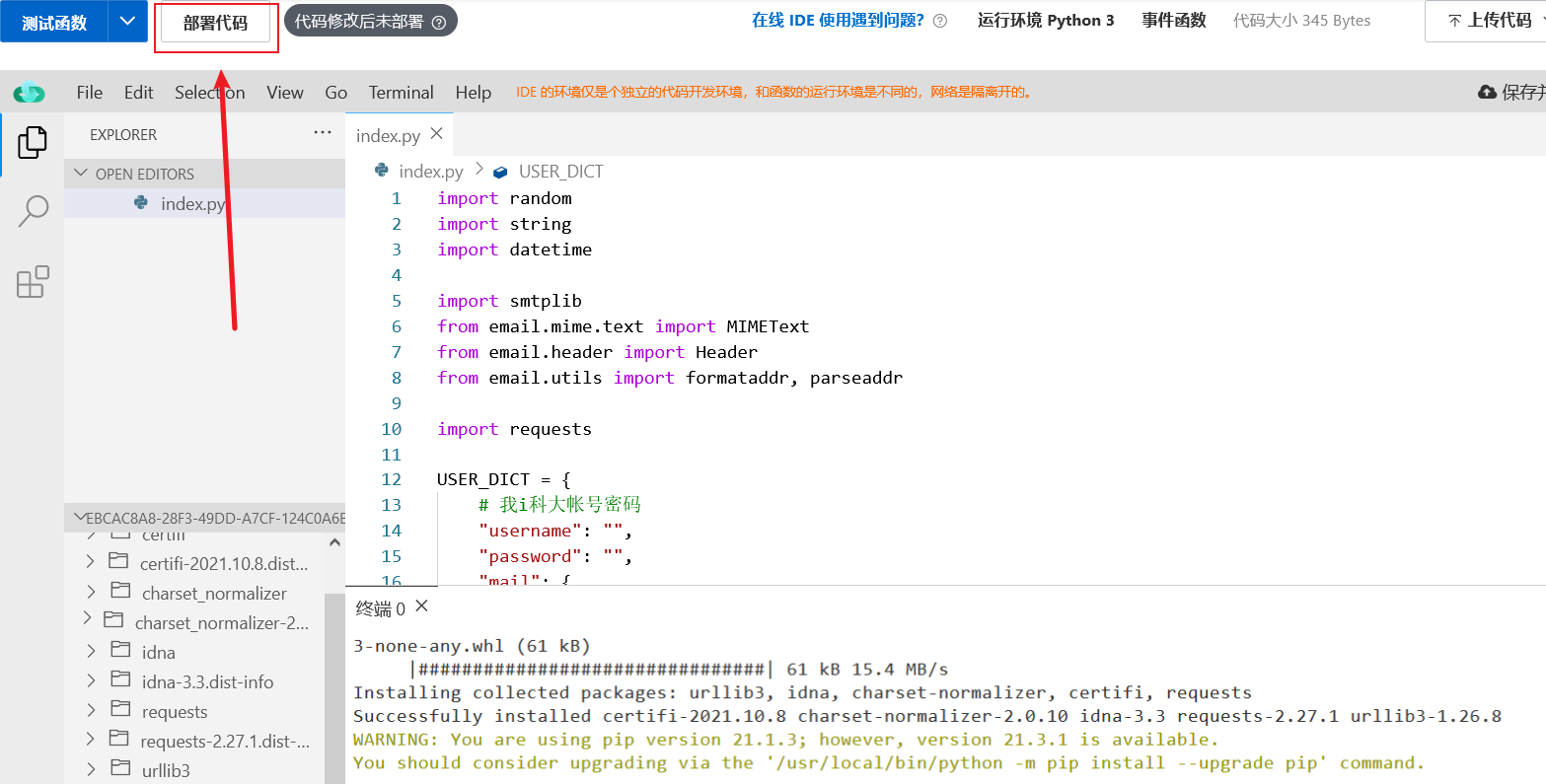The height and width of the screenshot is (784, 1546).
Task: Expand the requests folder chevron
Action: point(91,709)
